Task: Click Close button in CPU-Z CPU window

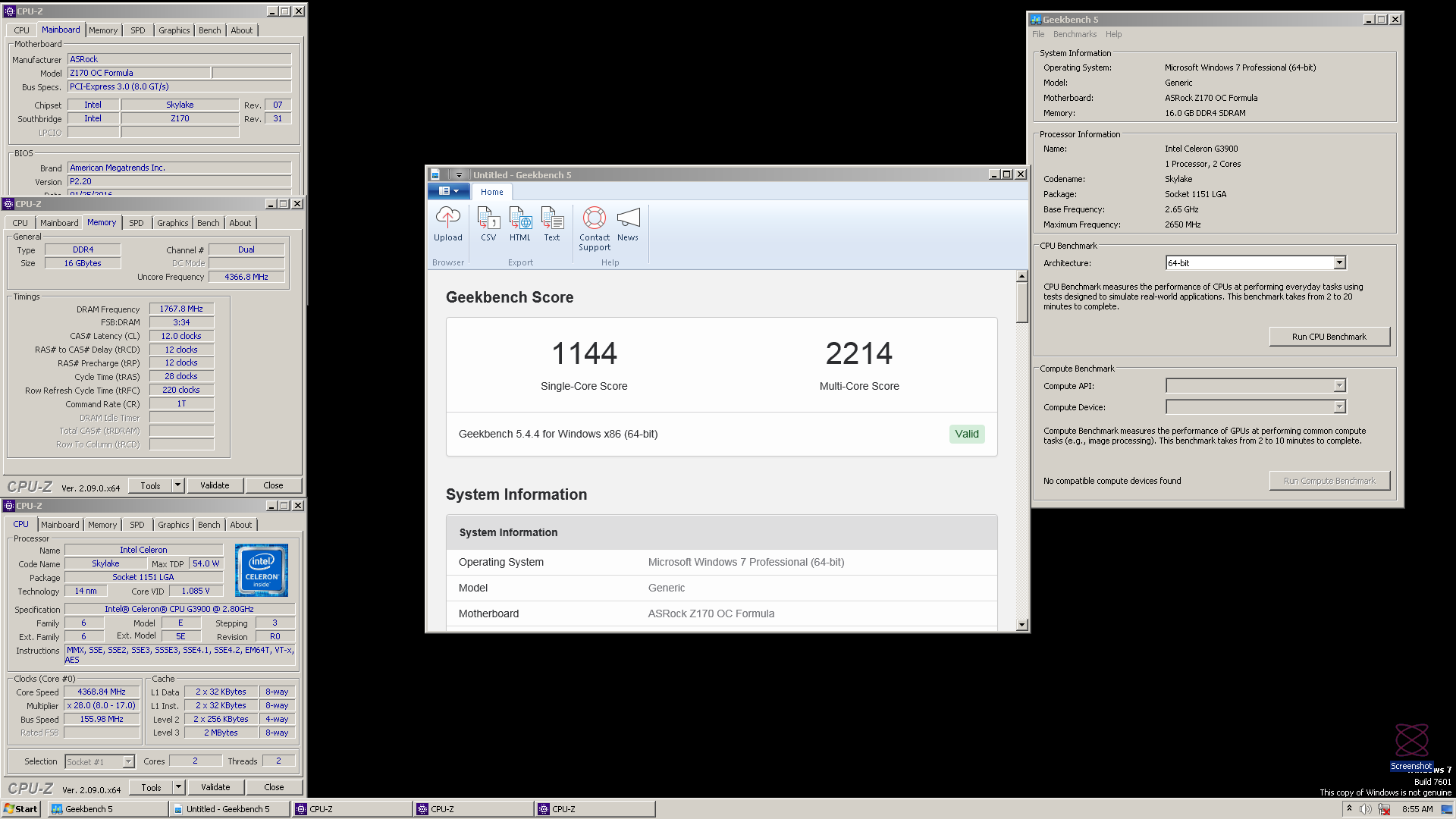Action: click(274, 787)
